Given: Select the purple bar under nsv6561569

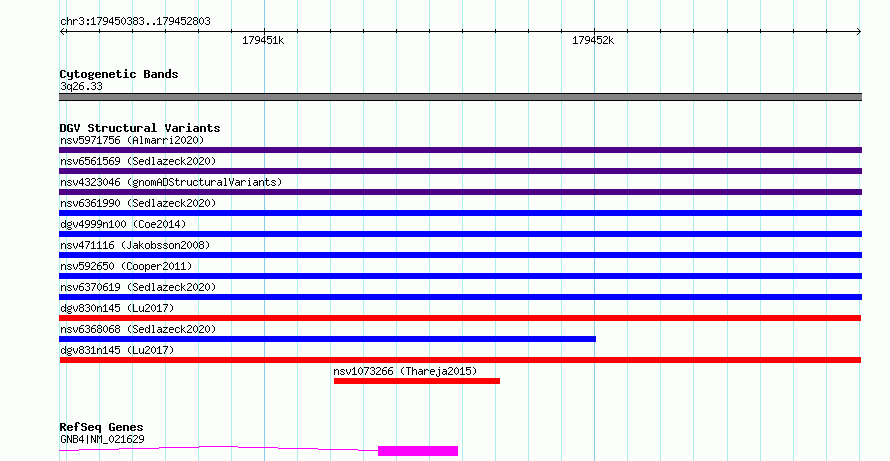Looking at the screenshot, I should pos(460,171).
